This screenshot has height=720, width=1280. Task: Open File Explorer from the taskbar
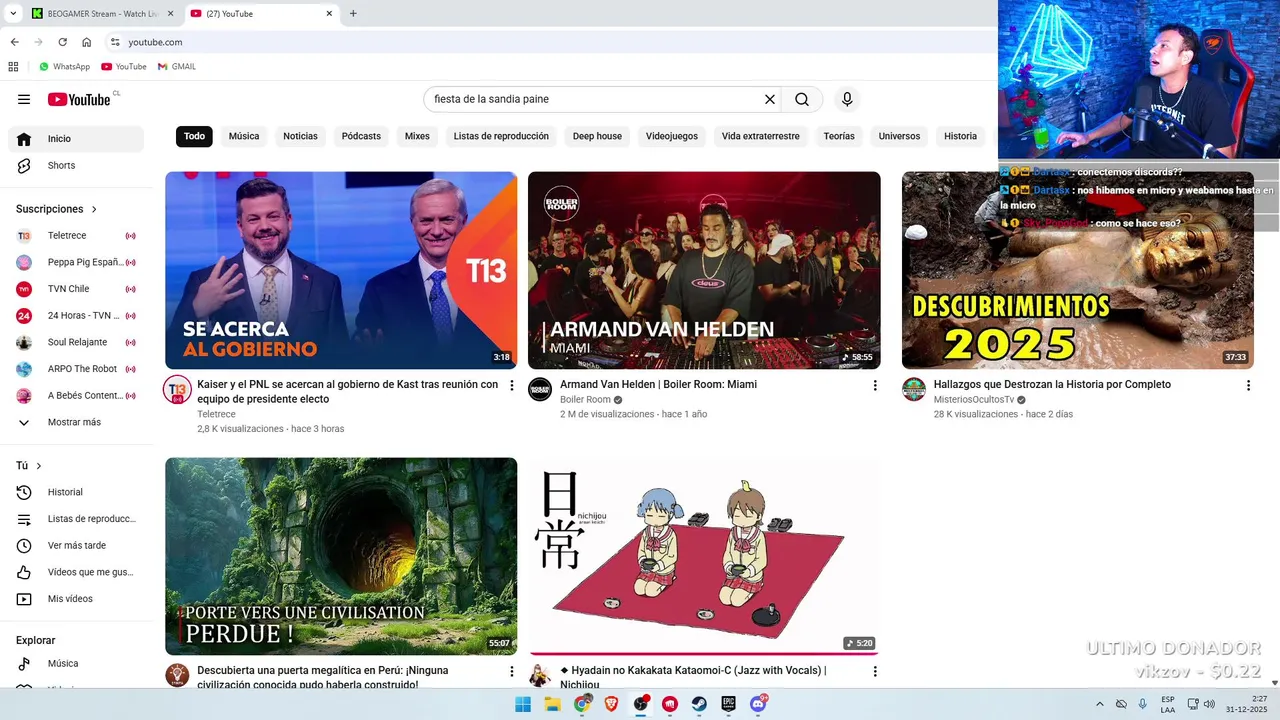point(552,704)
